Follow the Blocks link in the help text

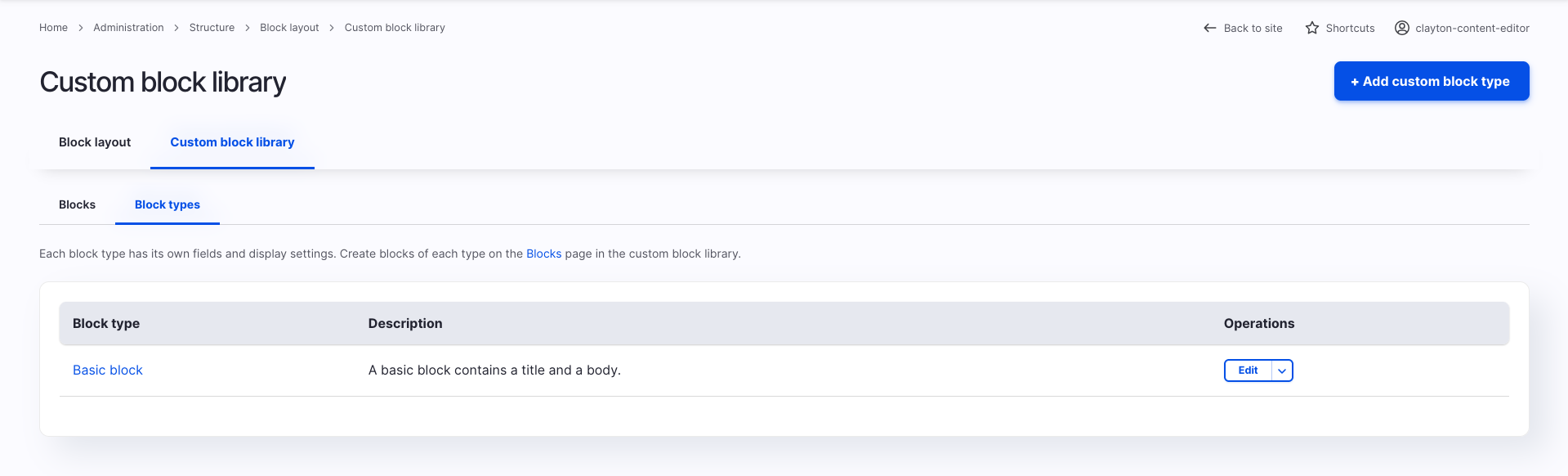[543, 254]
